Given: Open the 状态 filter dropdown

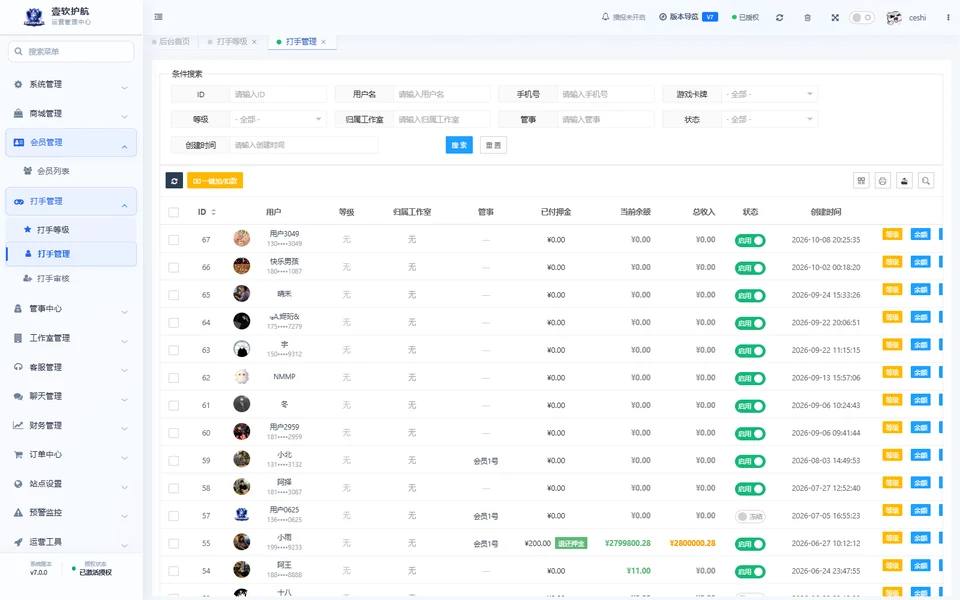Looking at the screenshot, I should [x=769, y=119].
